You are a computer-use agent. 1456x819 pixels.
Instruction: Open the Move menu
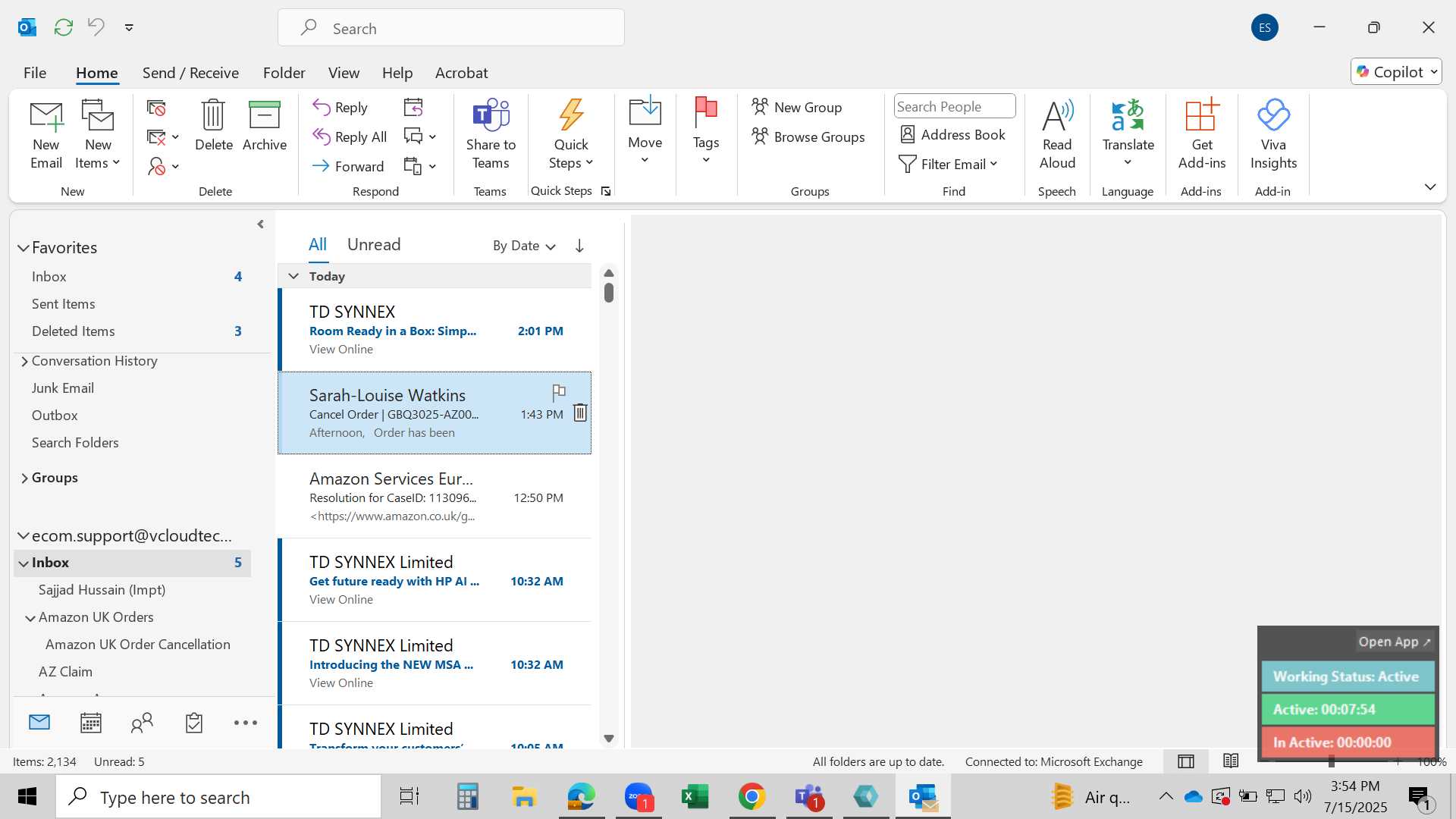point(645,130)
